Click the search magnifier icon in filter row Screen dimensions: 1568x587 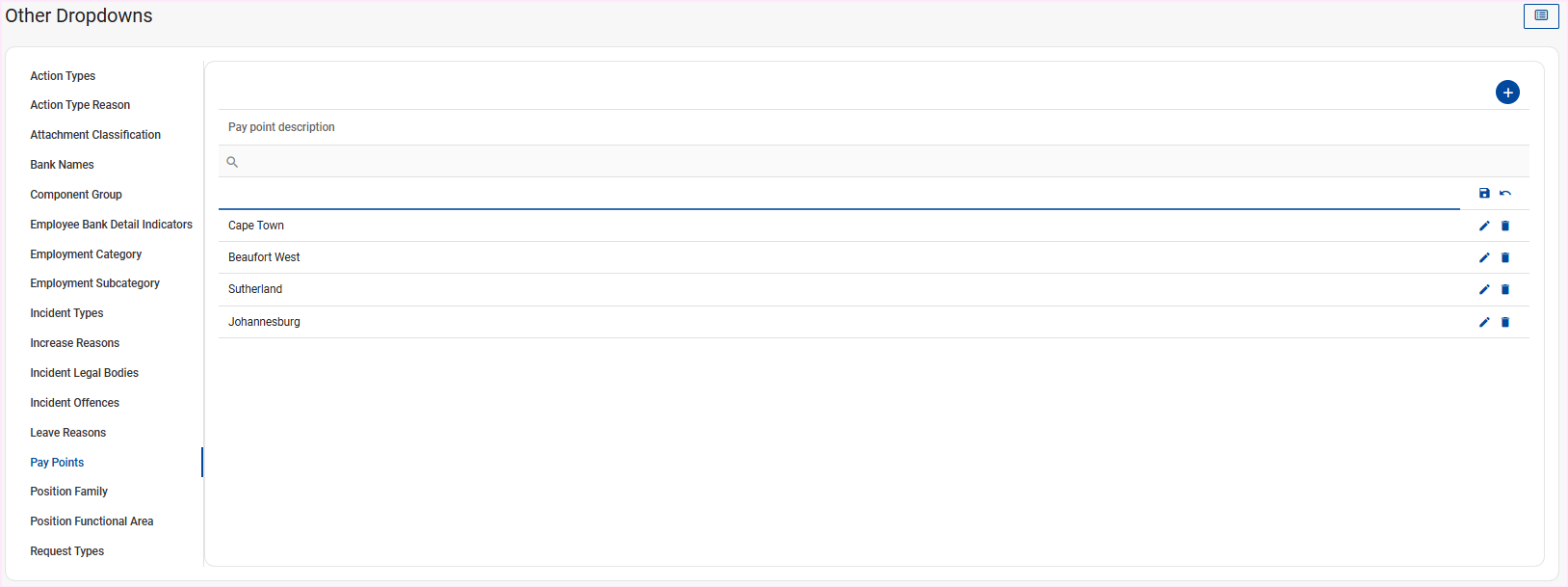[x=232, y=162]
